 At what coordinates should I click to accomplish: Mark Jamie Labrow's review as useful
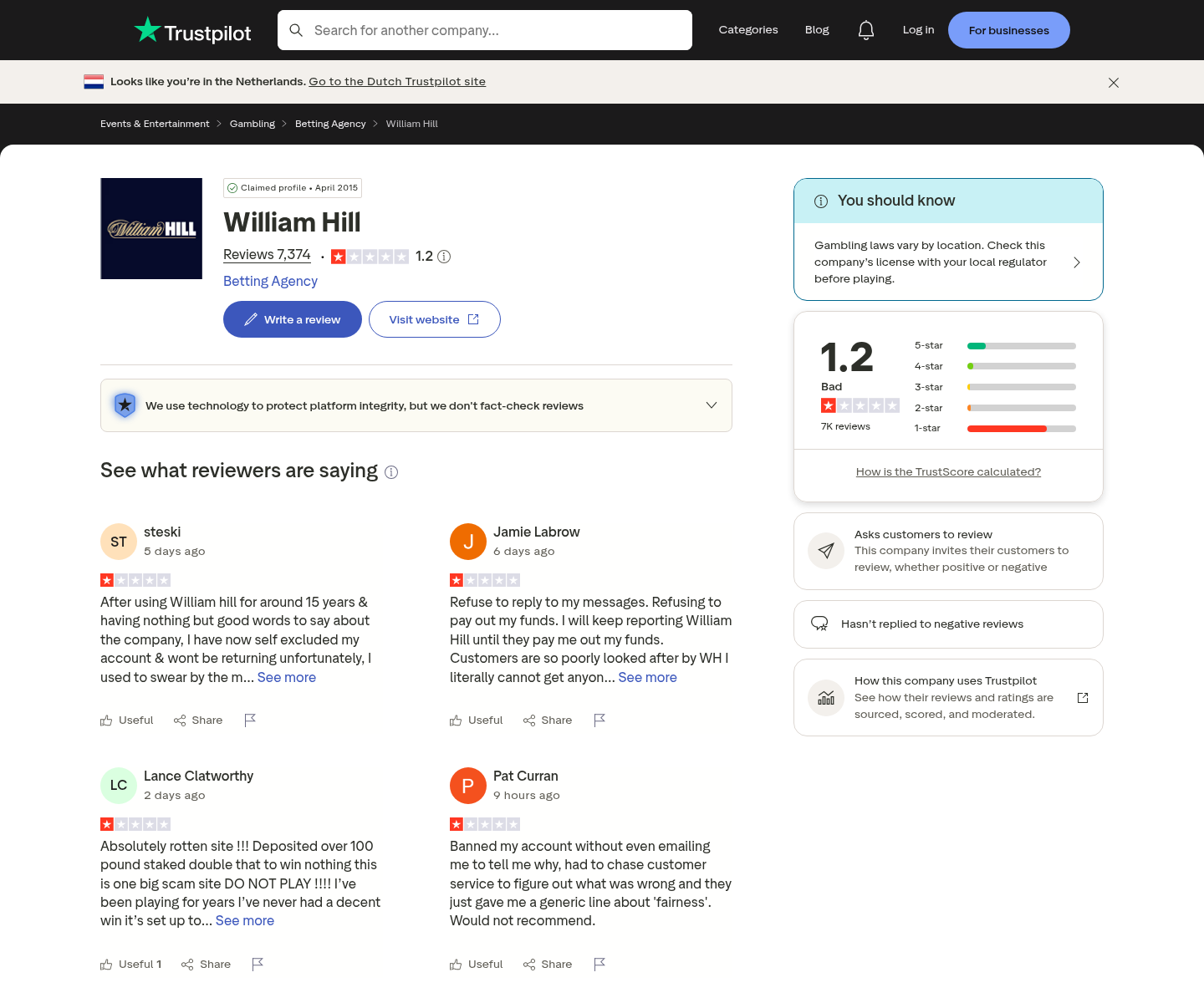(x=477, y=720)
